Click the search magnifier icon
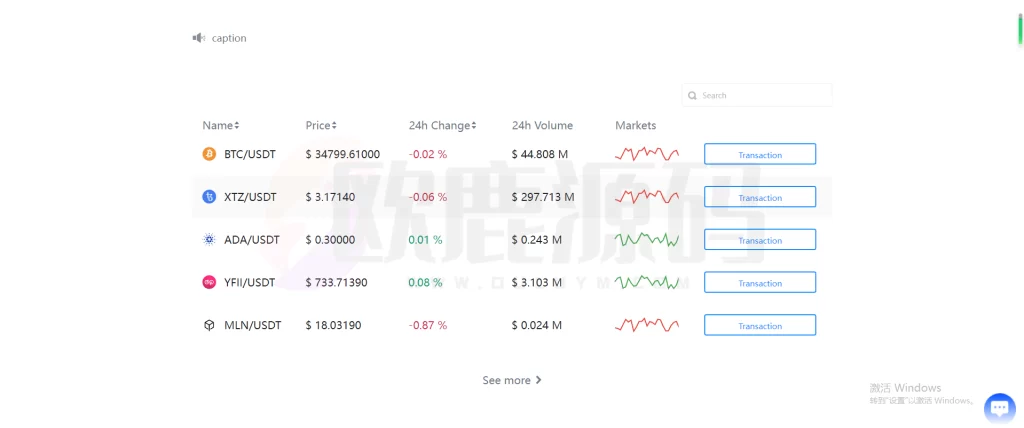The image size is (1024, 428). tap(692, 96)
